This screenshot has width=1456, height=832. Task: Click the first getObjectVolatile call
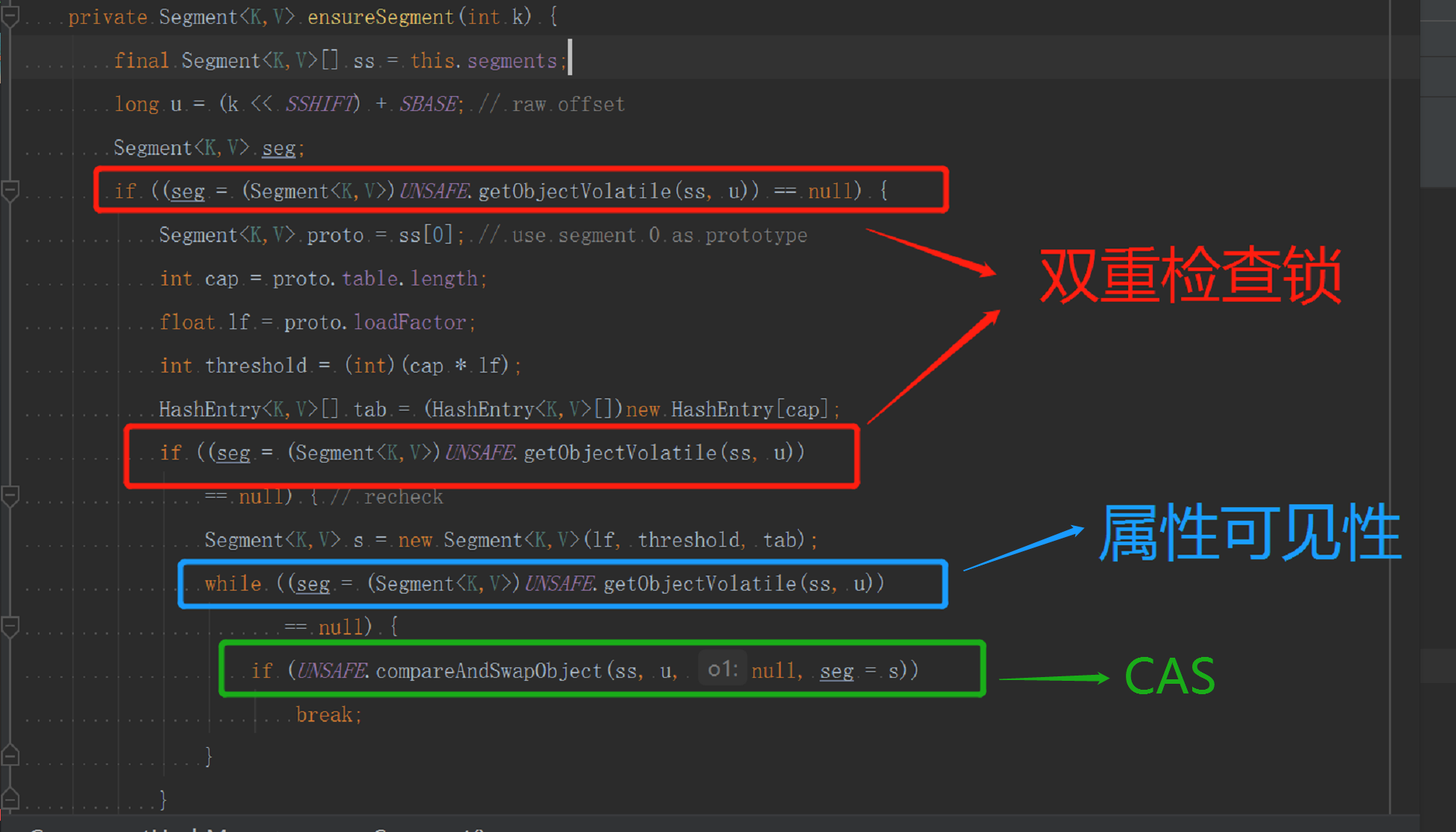point(575,191)
